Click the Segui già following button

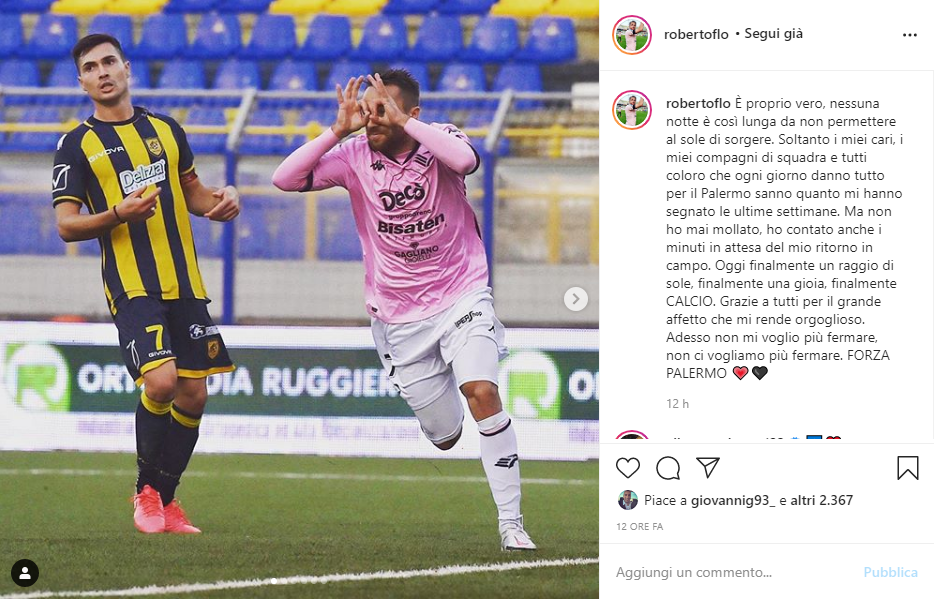[x=773, y=34]
